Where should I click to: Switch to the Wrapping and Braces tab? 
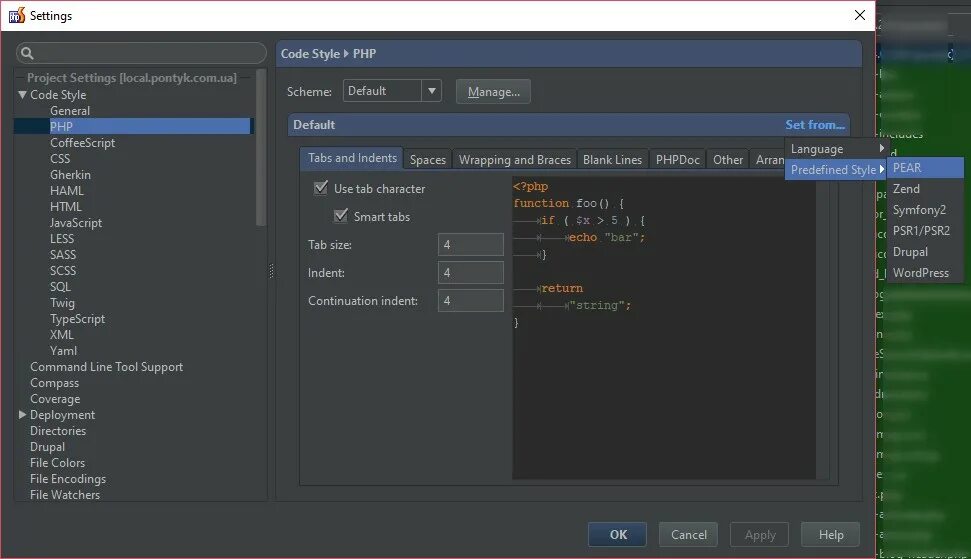tap(515, 160)
